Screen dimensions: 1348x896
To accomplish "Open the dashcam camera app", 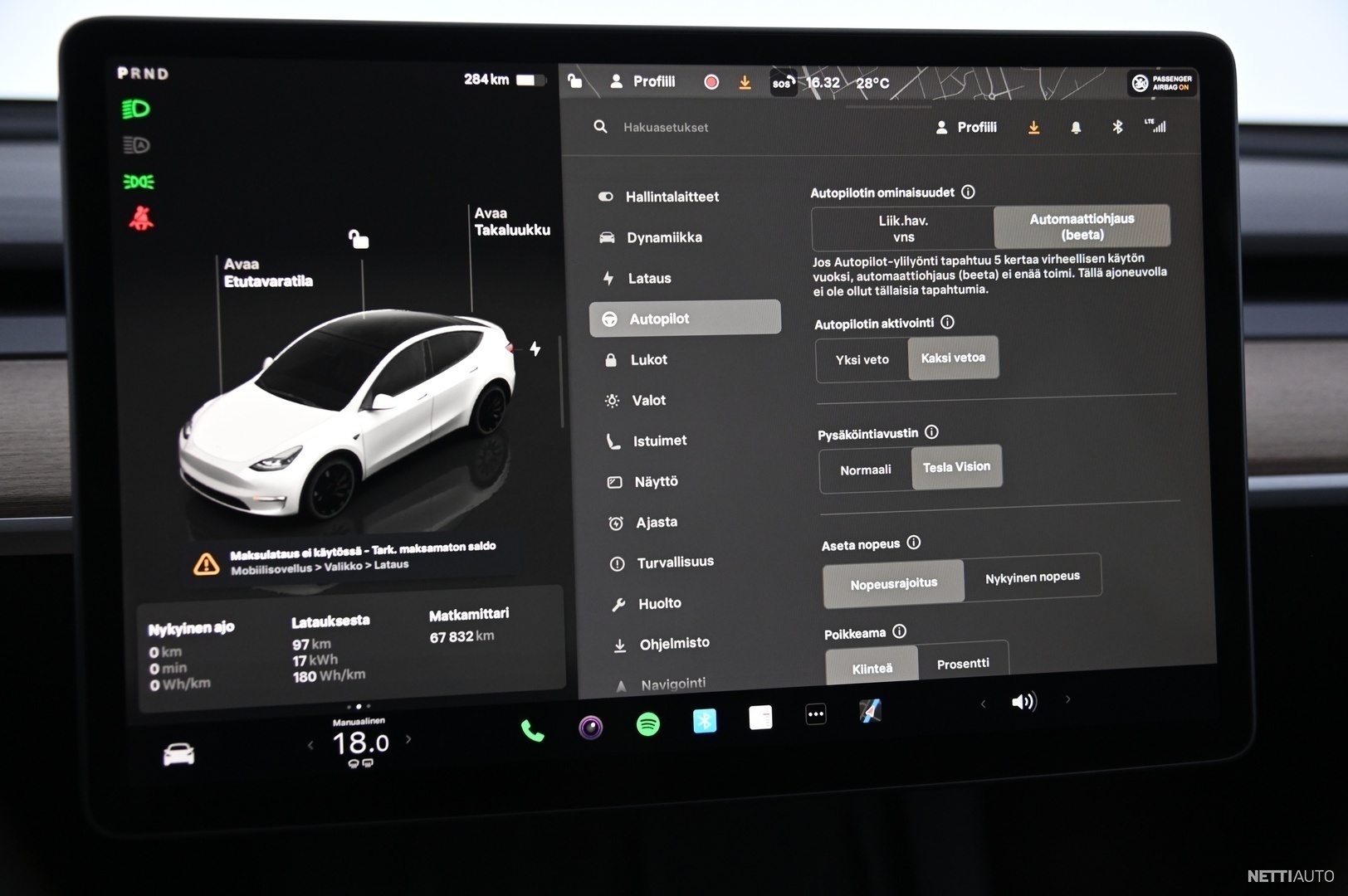I will pos(590,728).
